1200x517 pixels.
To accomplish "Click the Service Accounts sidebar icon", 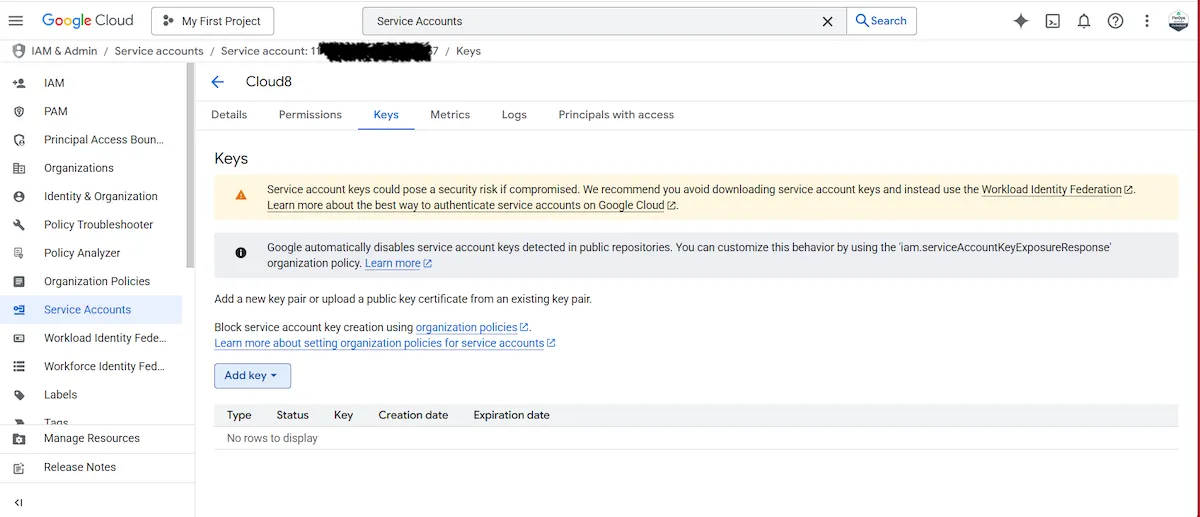I will 19,310.
